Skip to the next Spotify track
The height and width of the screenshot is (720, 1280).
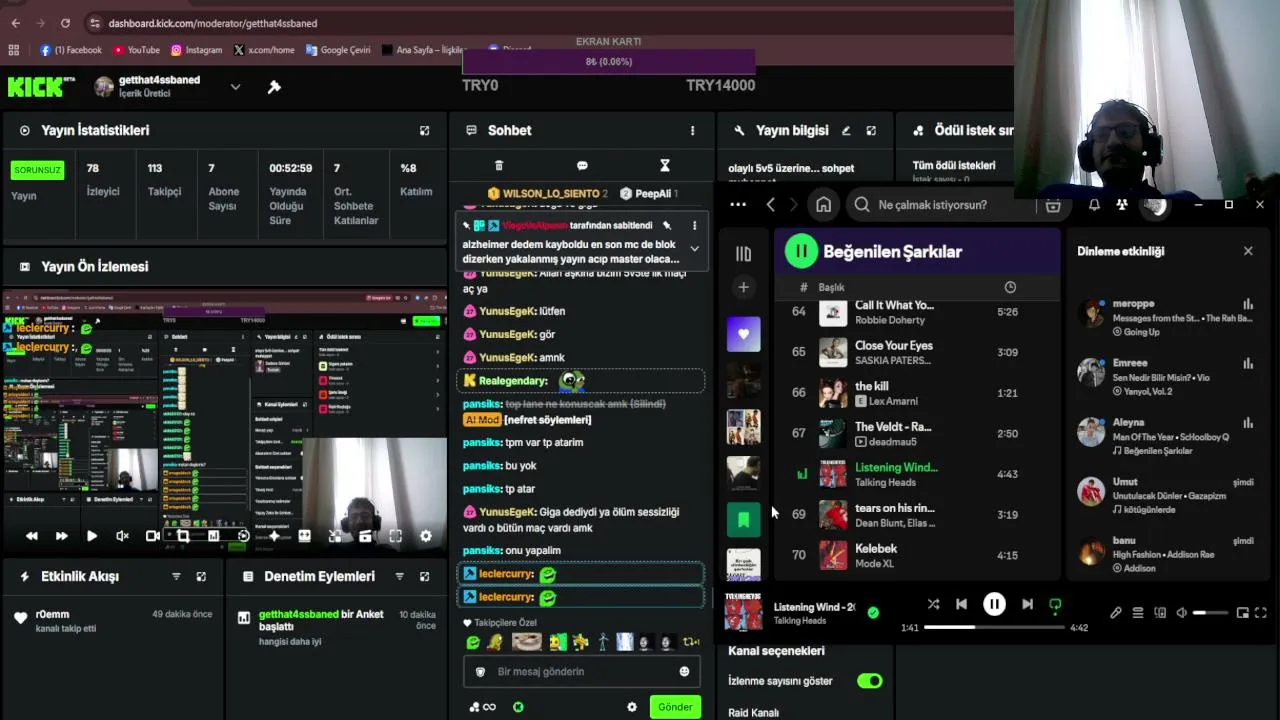click(1027, 604)
